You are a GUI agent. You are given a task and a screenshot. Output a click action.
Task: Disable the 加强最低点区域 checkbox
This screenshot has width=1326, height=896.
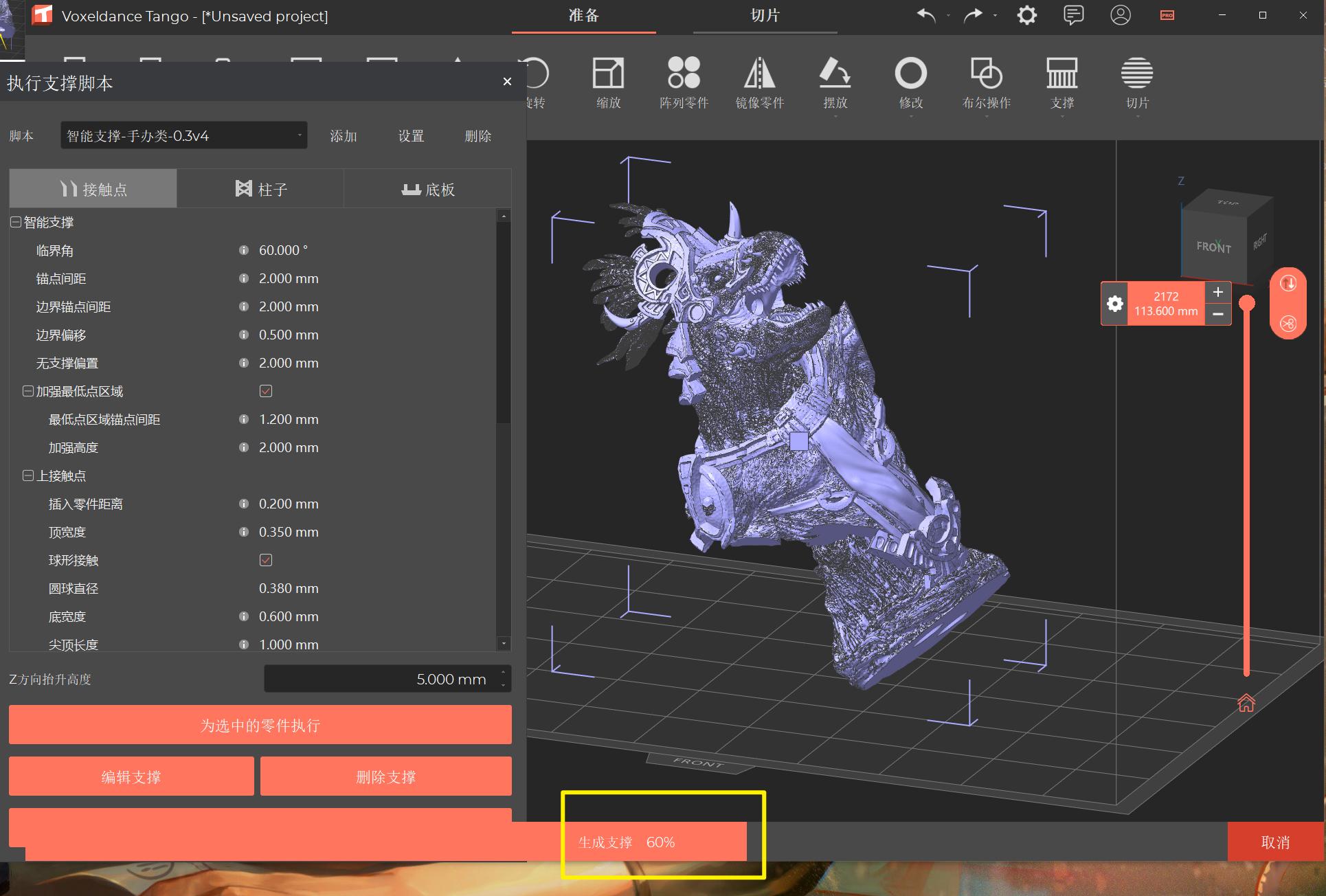pyautogui.click(x=266, y=391)
